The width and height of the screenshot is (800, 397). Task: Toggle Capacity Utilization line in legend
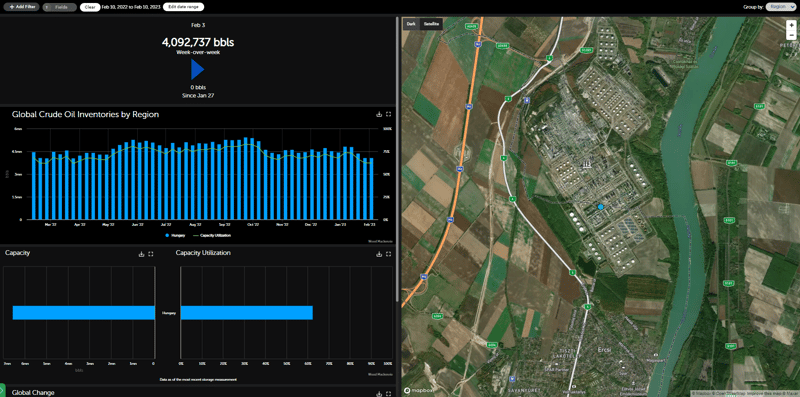[212, 236]
